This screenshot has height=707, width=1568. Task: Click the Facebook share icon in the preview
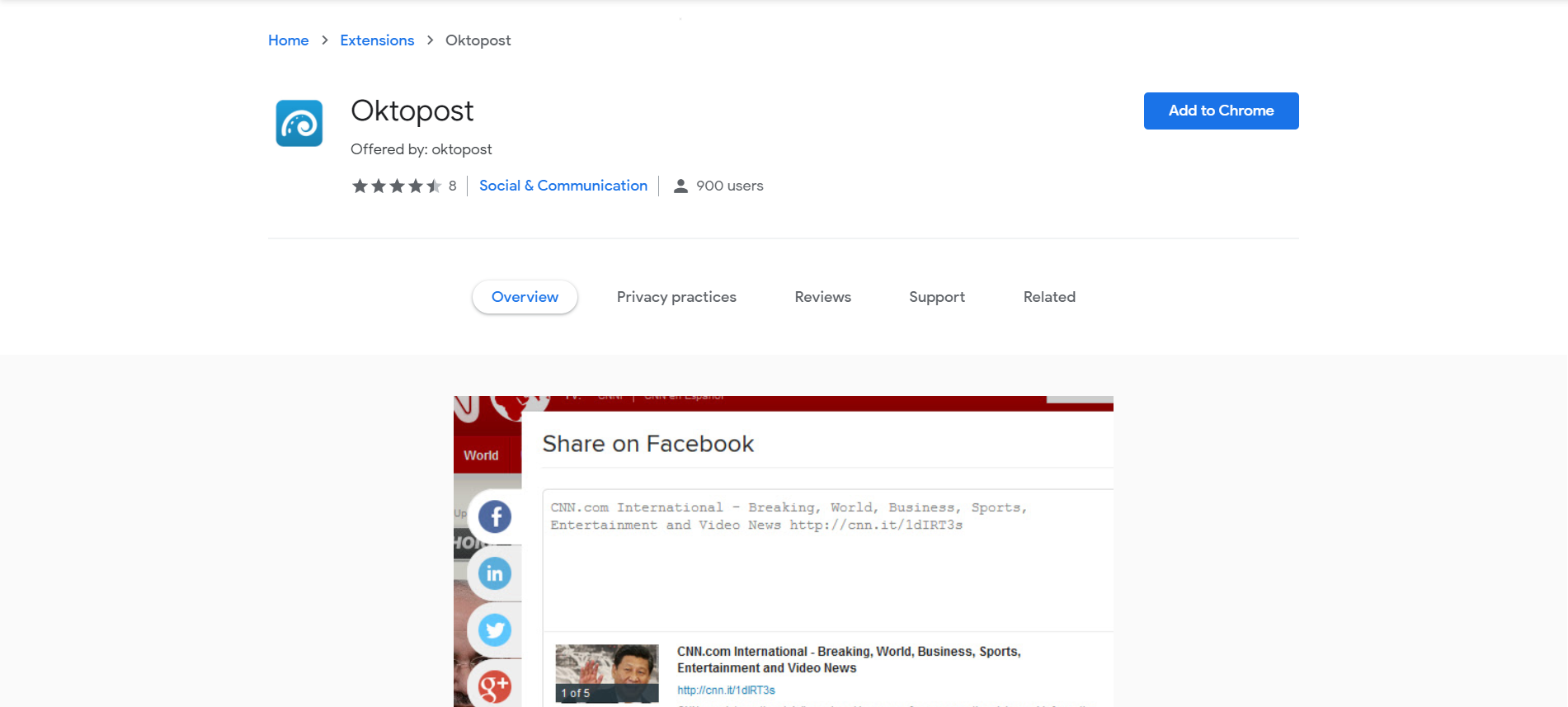[x=495, y=517]
